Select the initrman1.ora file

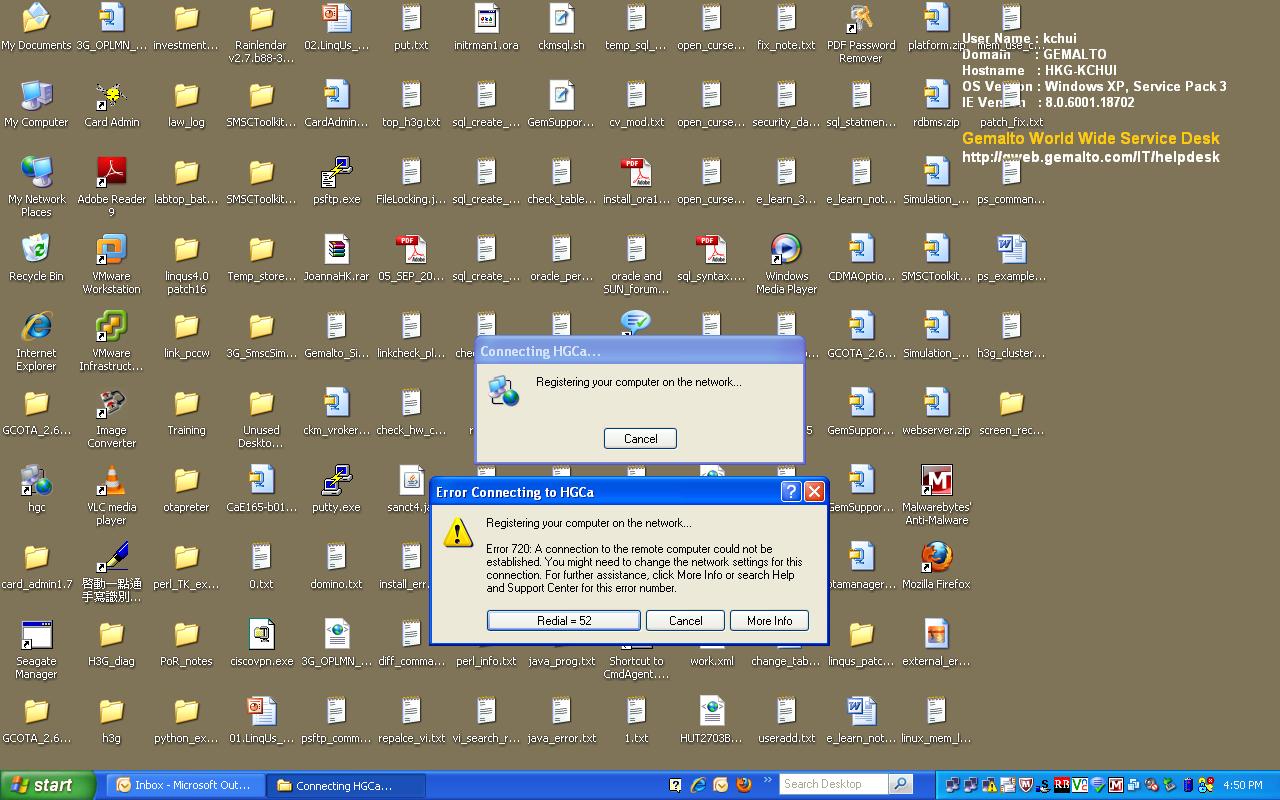pos(486,28)
